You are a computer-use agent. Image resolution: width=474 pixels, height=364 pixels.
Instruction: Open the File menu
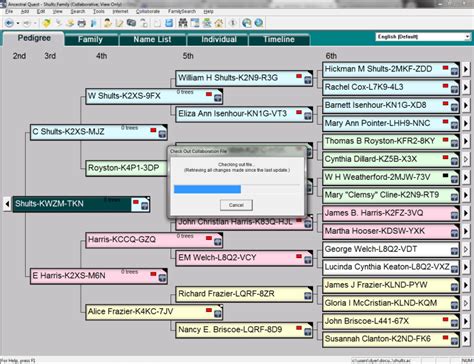point(9,11)
